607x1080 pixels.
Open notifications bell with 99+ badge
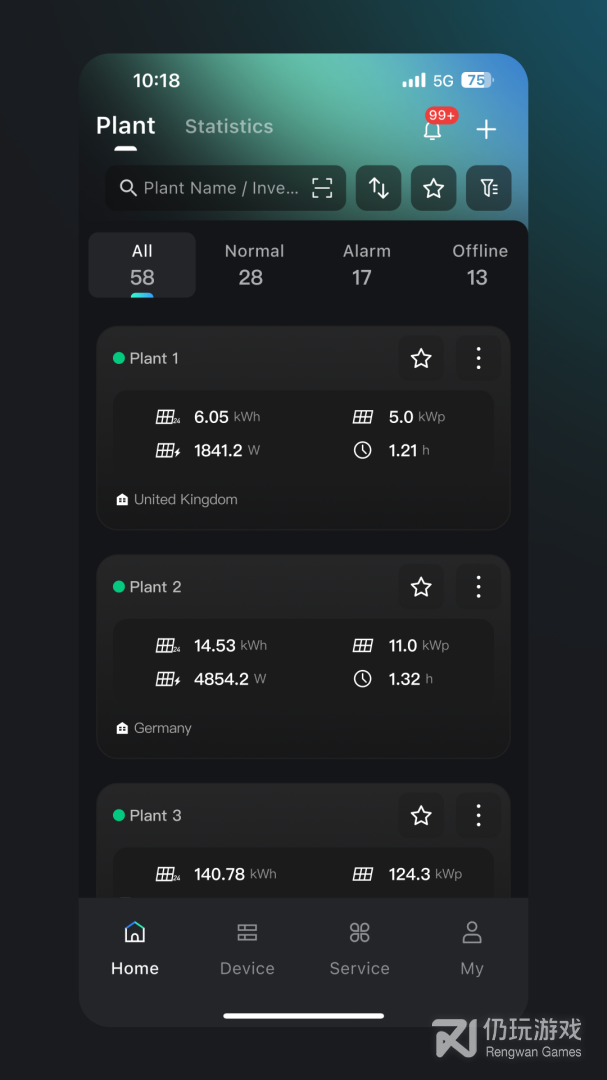pyautogui.click(x=433, y=129)
